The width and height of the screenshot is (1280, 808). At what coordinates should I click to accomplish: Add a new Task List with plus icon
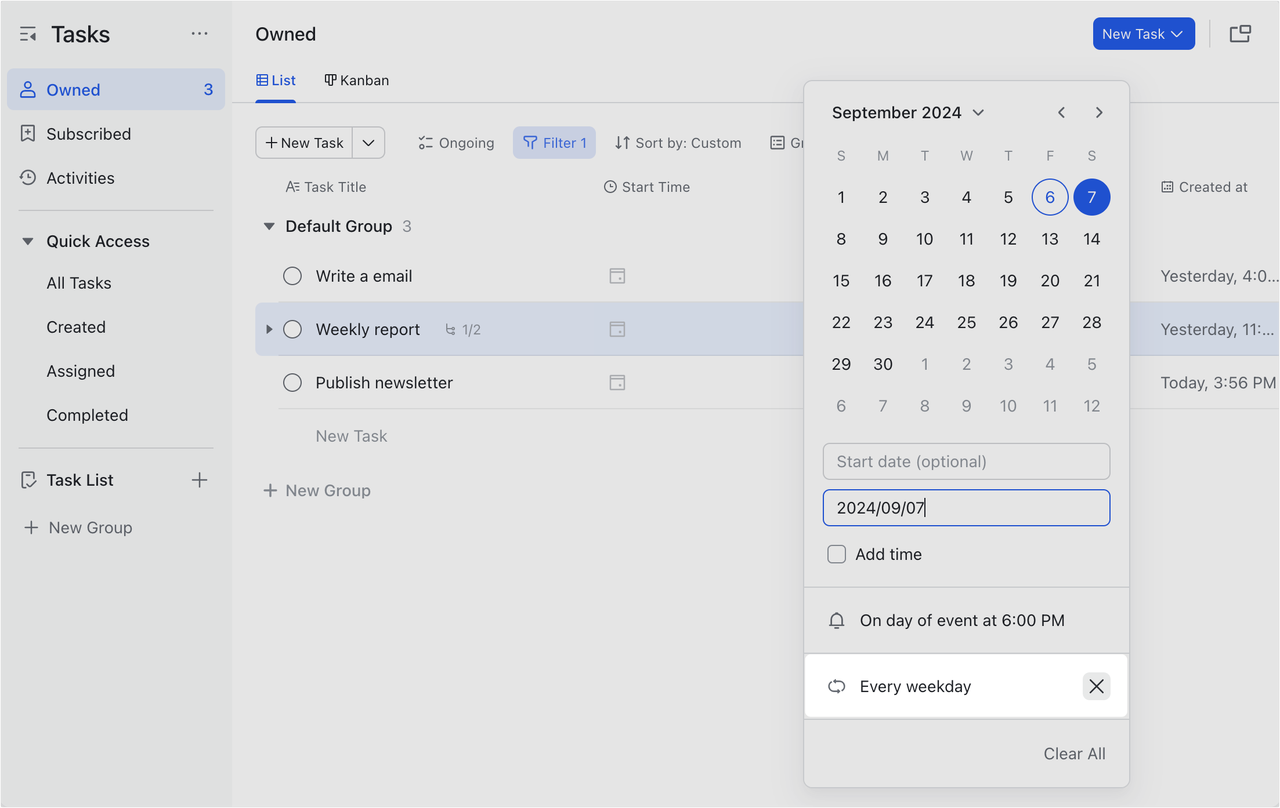click(199, 479)
